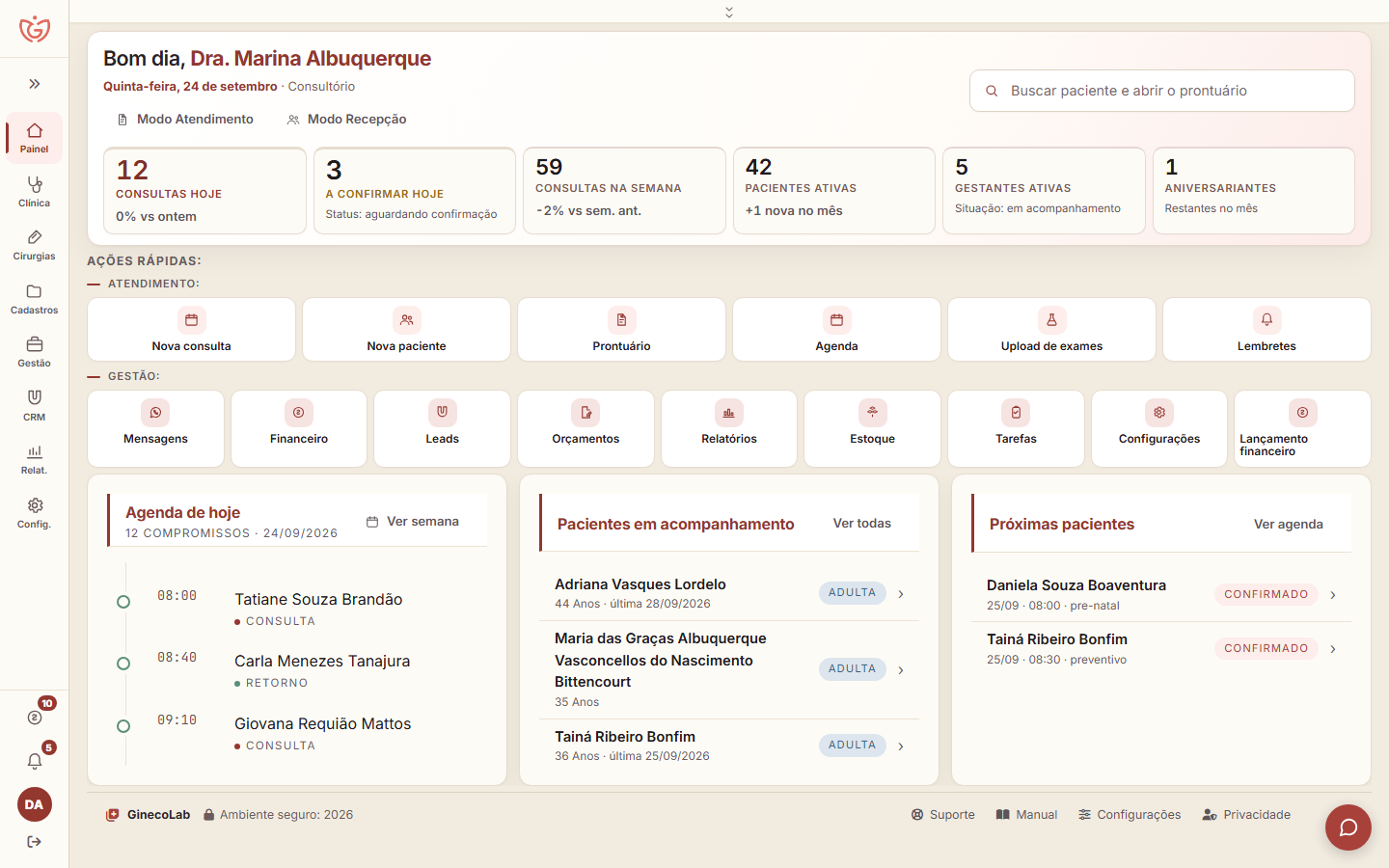Open notifications bell with badge 5
1389x868 pixels.
click(35, 761)
